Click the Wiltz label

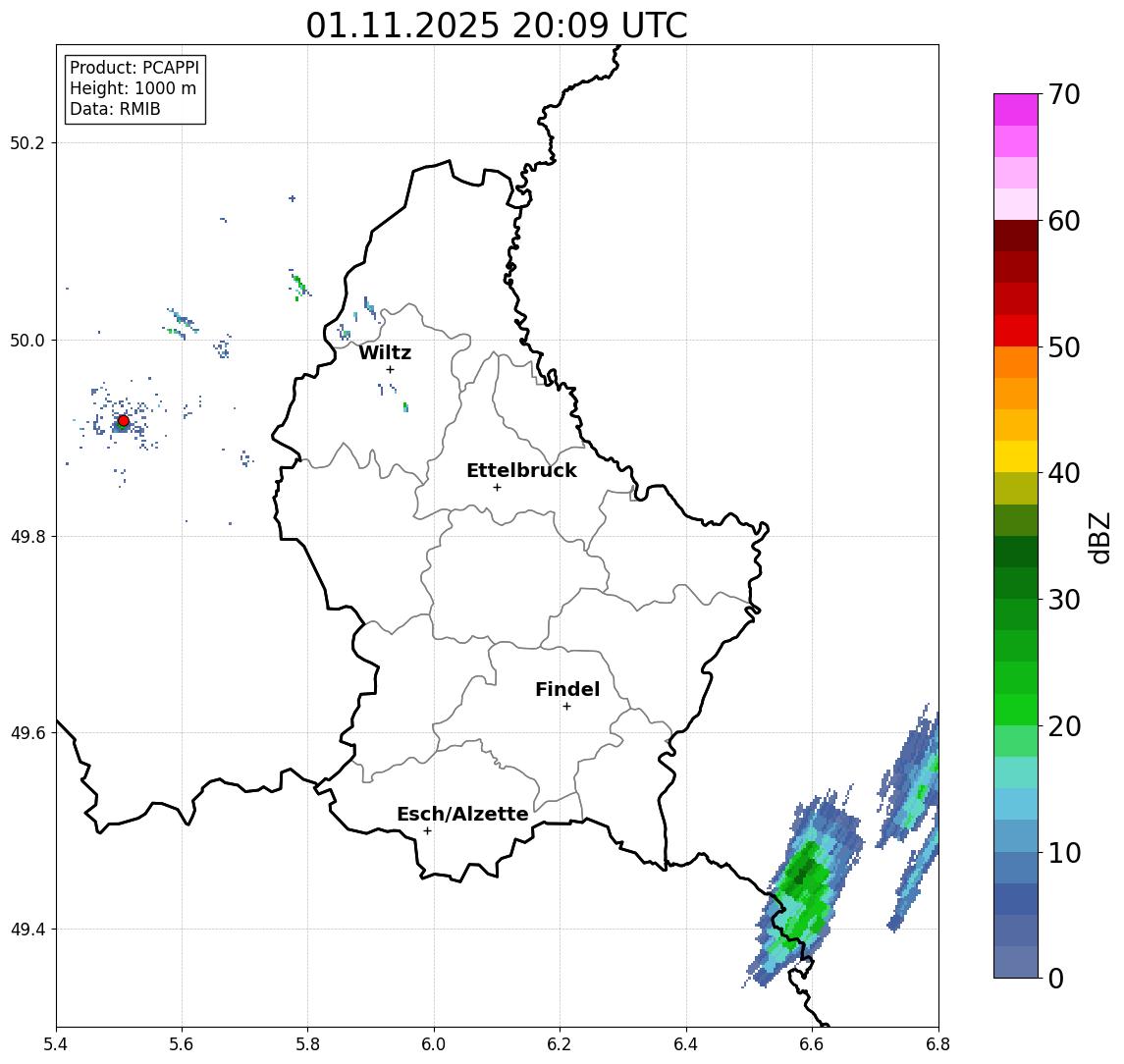pos(385,352)
